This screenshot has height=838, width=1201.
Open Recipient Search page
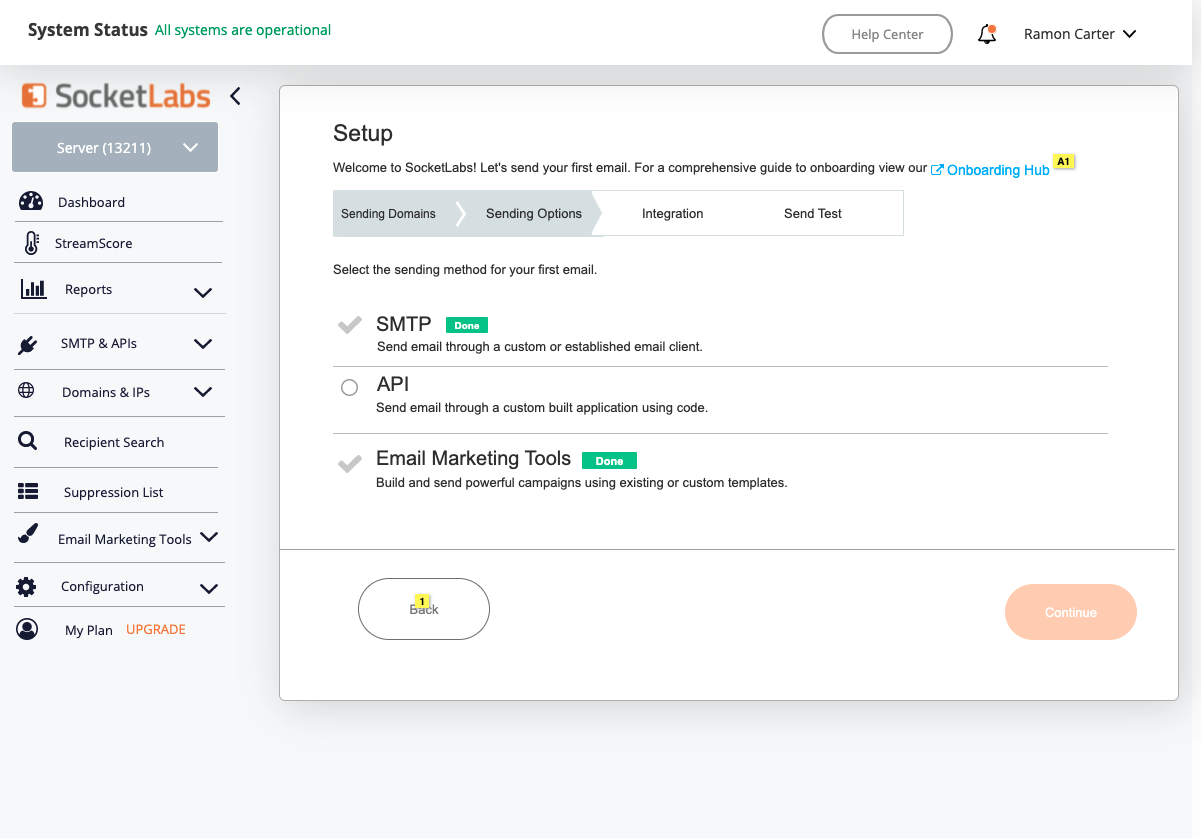pyautogui.click(x=116, y=442)
